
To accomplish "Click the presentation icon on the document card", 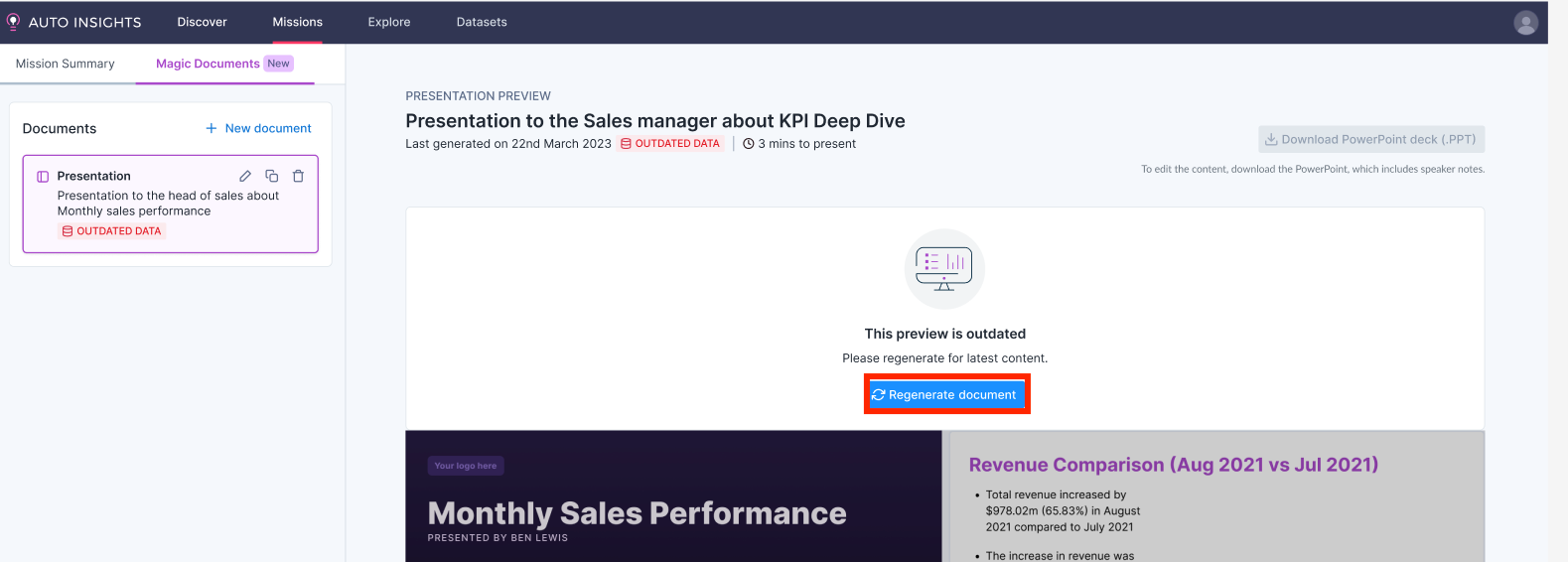I will coord(43,177).
